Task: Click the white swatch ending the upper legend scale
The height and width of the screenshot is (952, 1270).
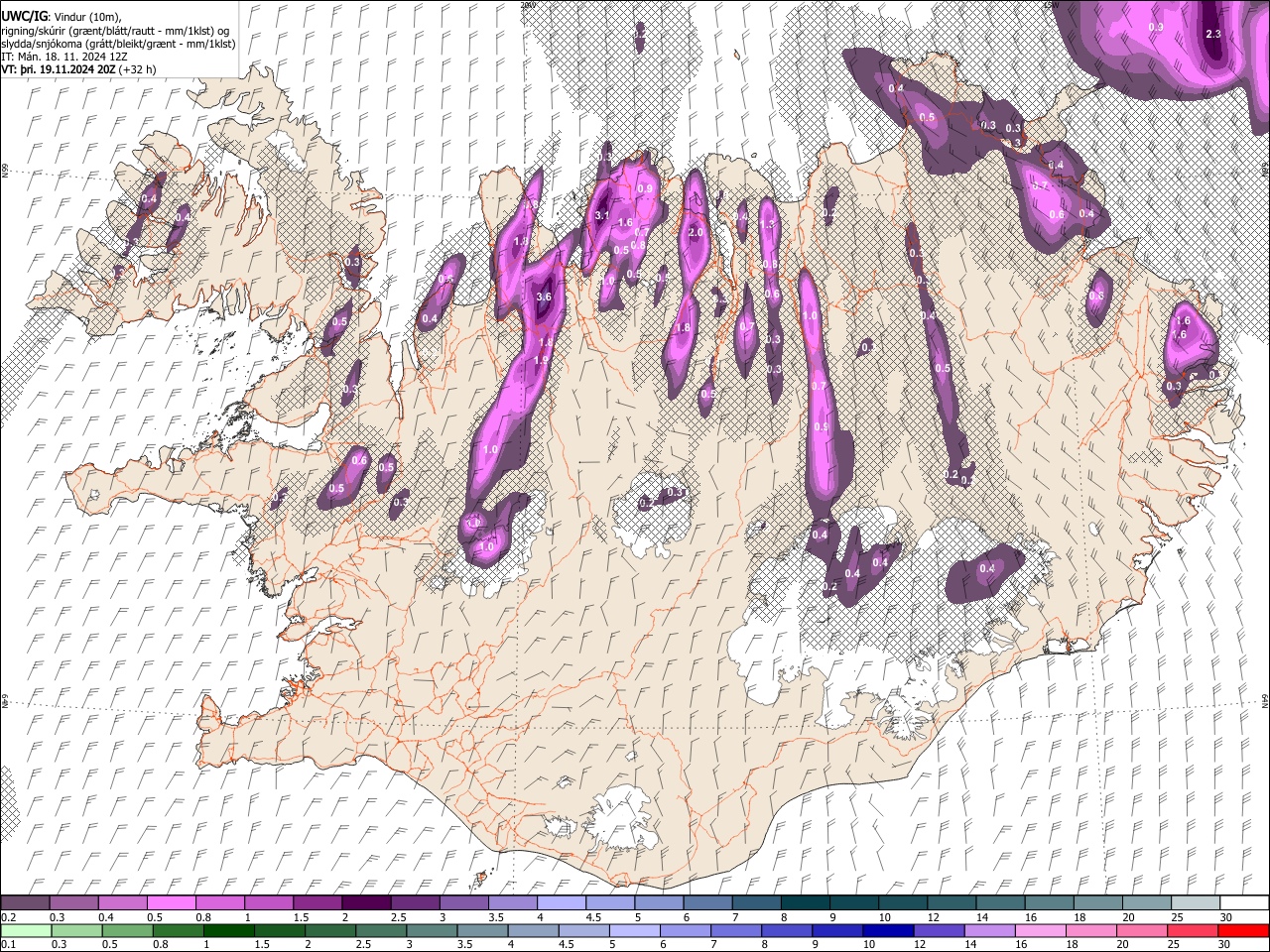Action: pos(1244,902)
